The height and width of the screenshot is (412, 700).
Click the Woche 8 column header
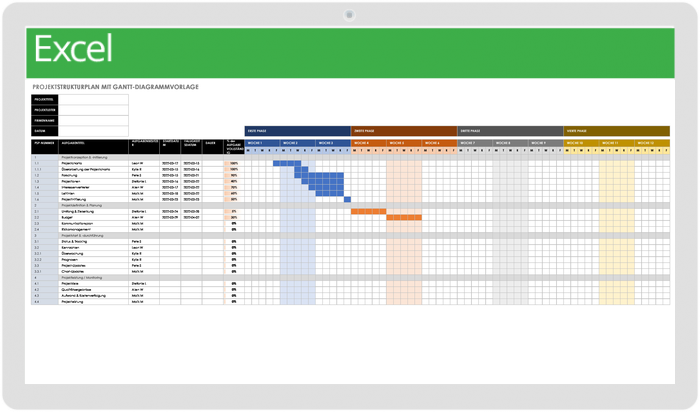click(510, 143)
